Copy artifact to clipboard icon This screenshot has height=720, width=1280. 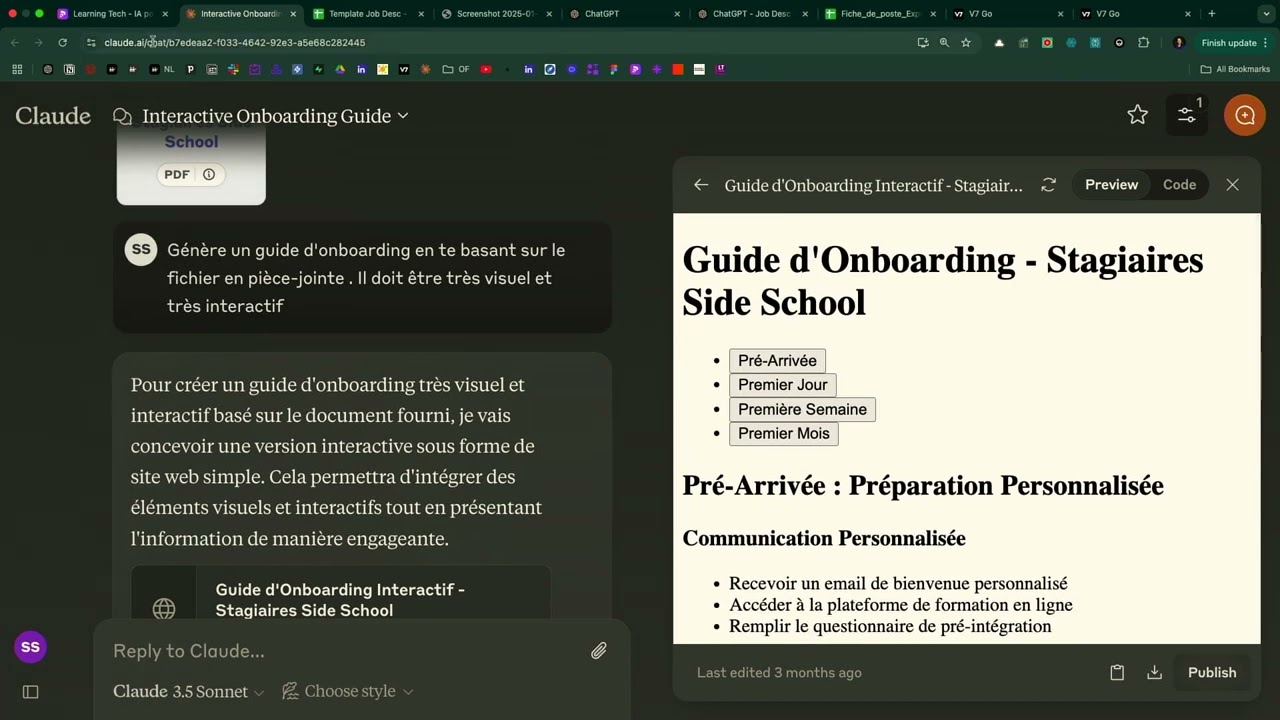[x=1117, y=673]
